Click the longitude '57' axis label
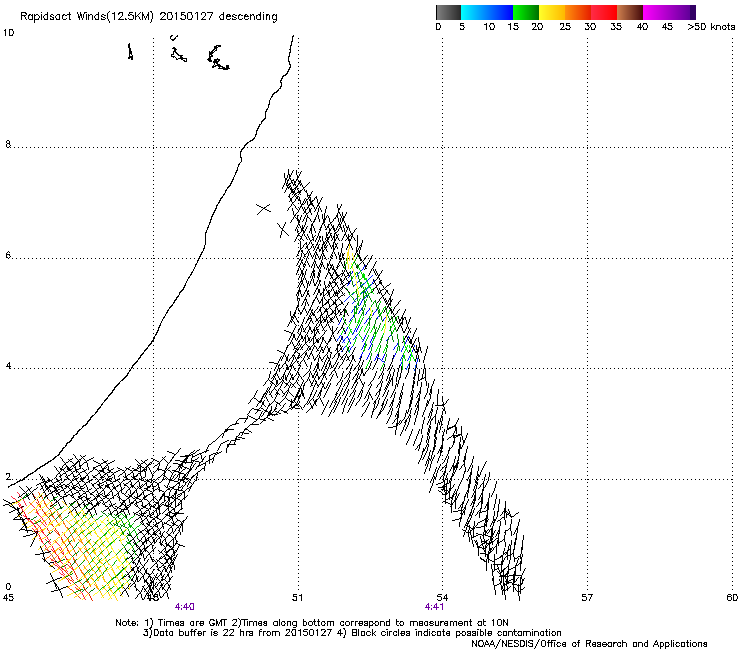 tap(587, 598)
